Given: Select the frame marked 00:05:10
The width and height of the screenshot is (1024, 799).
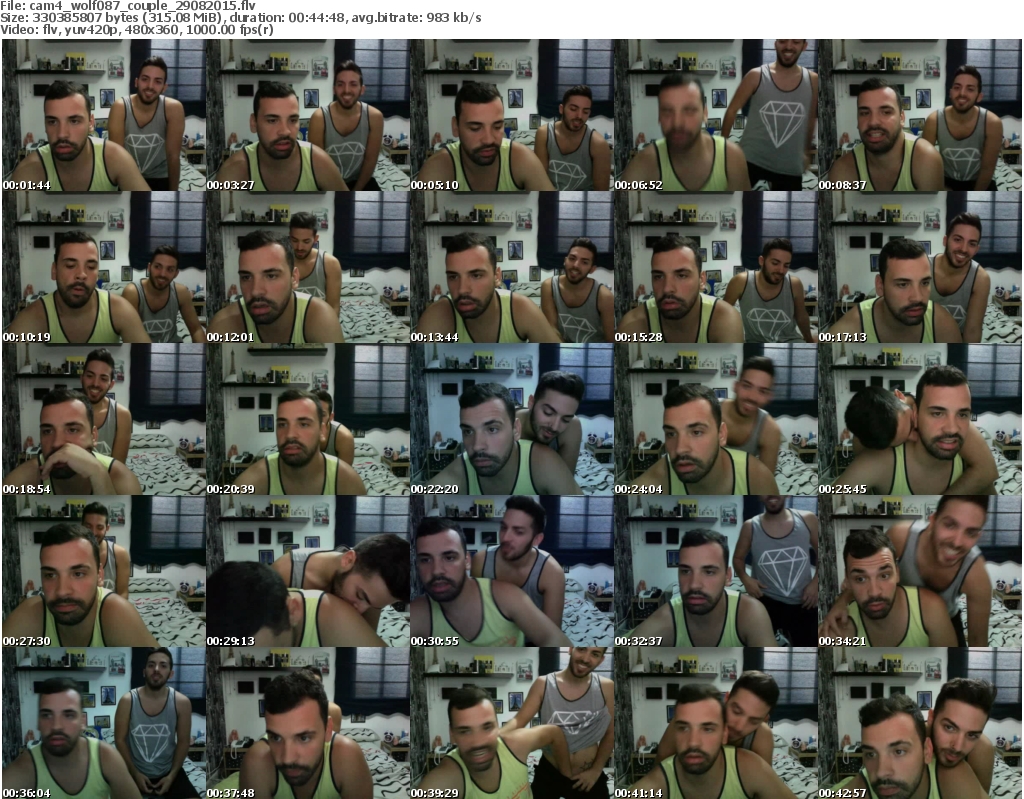Looking at the screenshot, I should tap(511, 115).
